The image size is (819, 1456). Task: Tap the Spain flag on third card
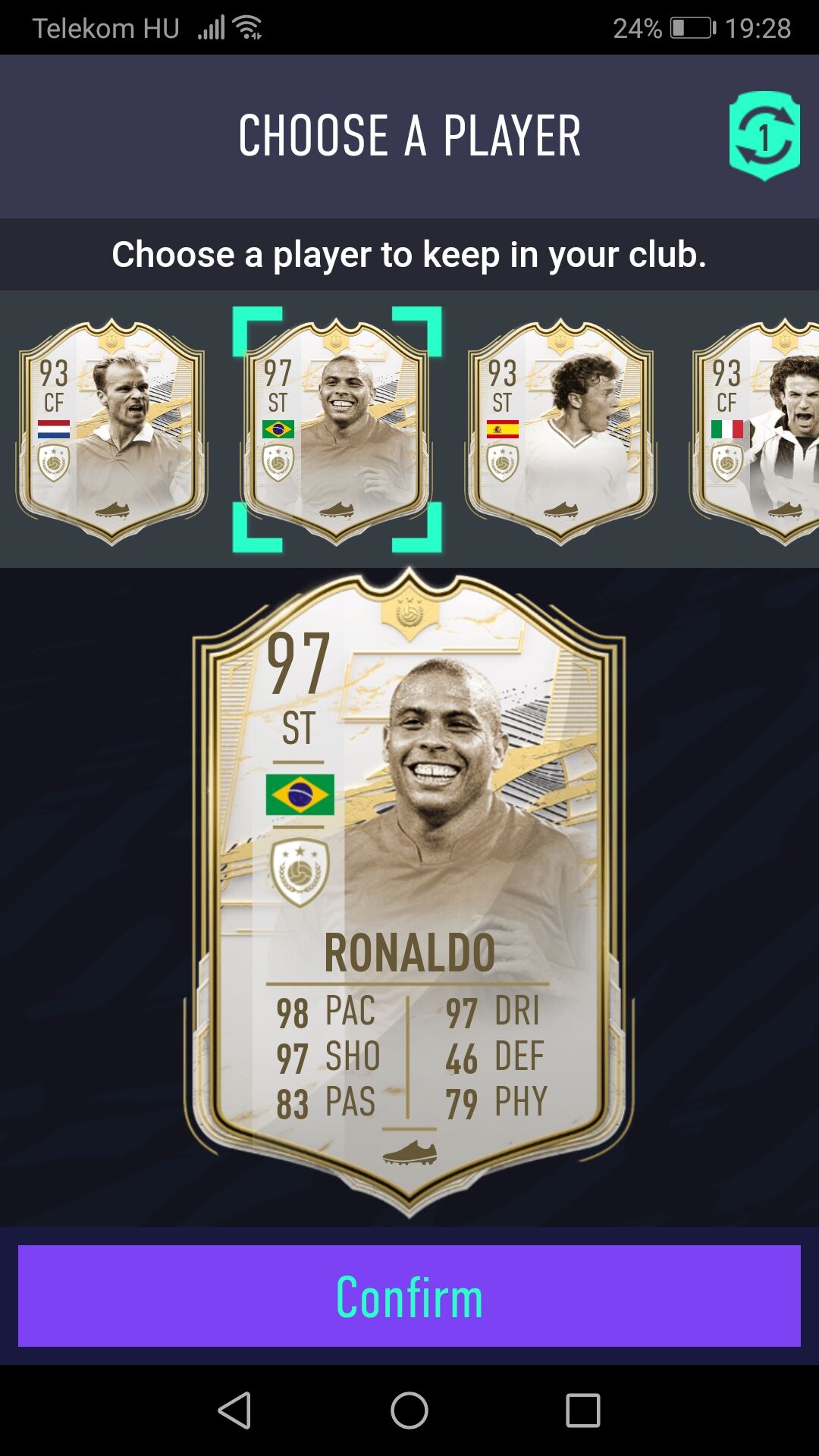click(x=503, y=429)
